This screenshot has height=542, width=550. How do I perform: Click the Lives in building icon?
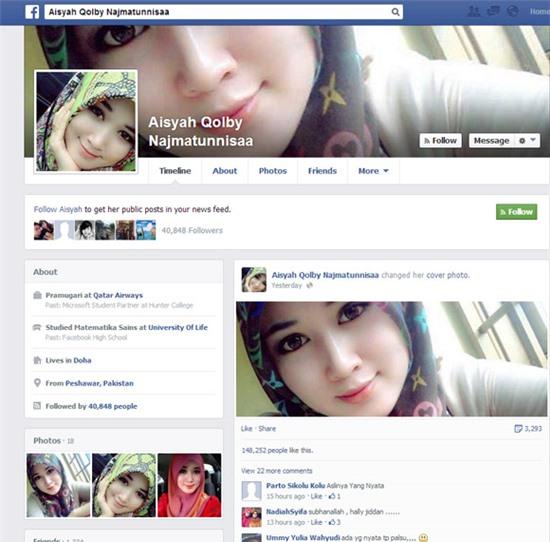(x=37, y=360)
